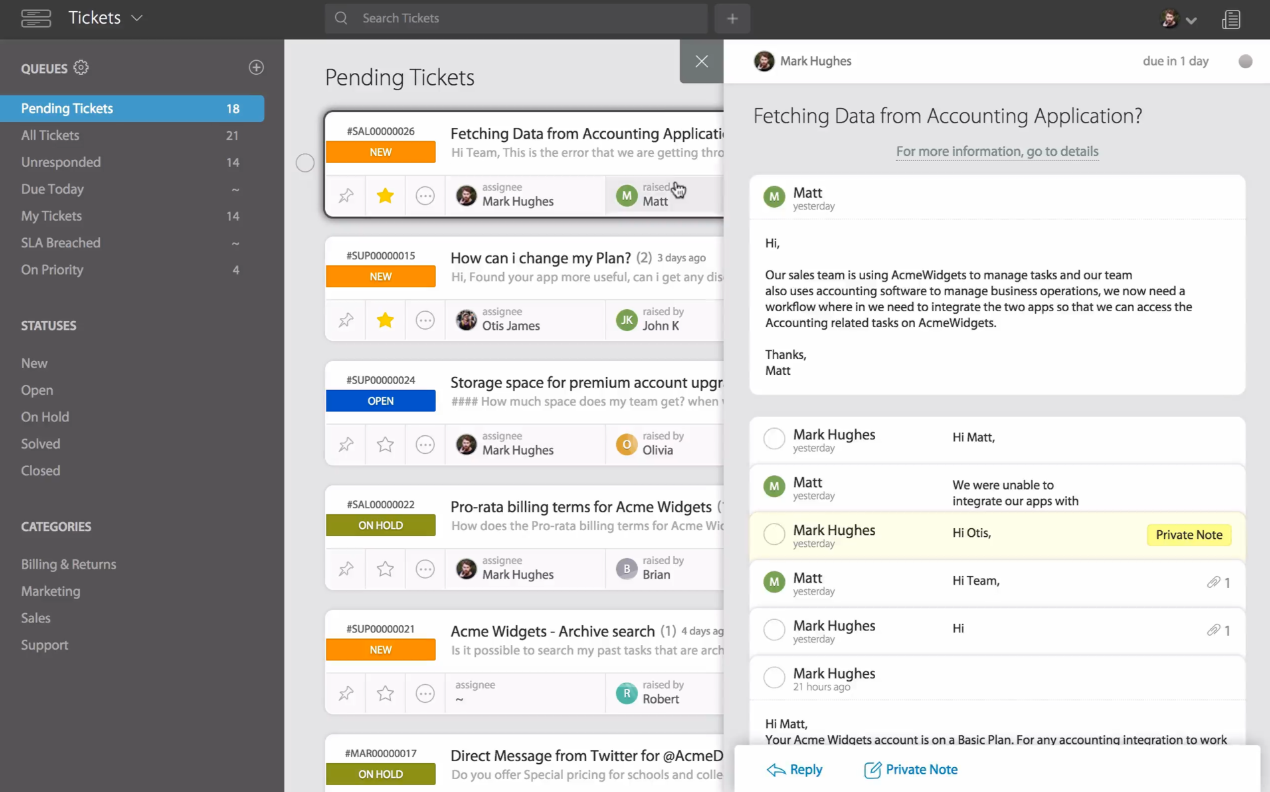The image size is (1270, 792).
Task: Click the add new queue plus icon
Action: tap(256, 67)
